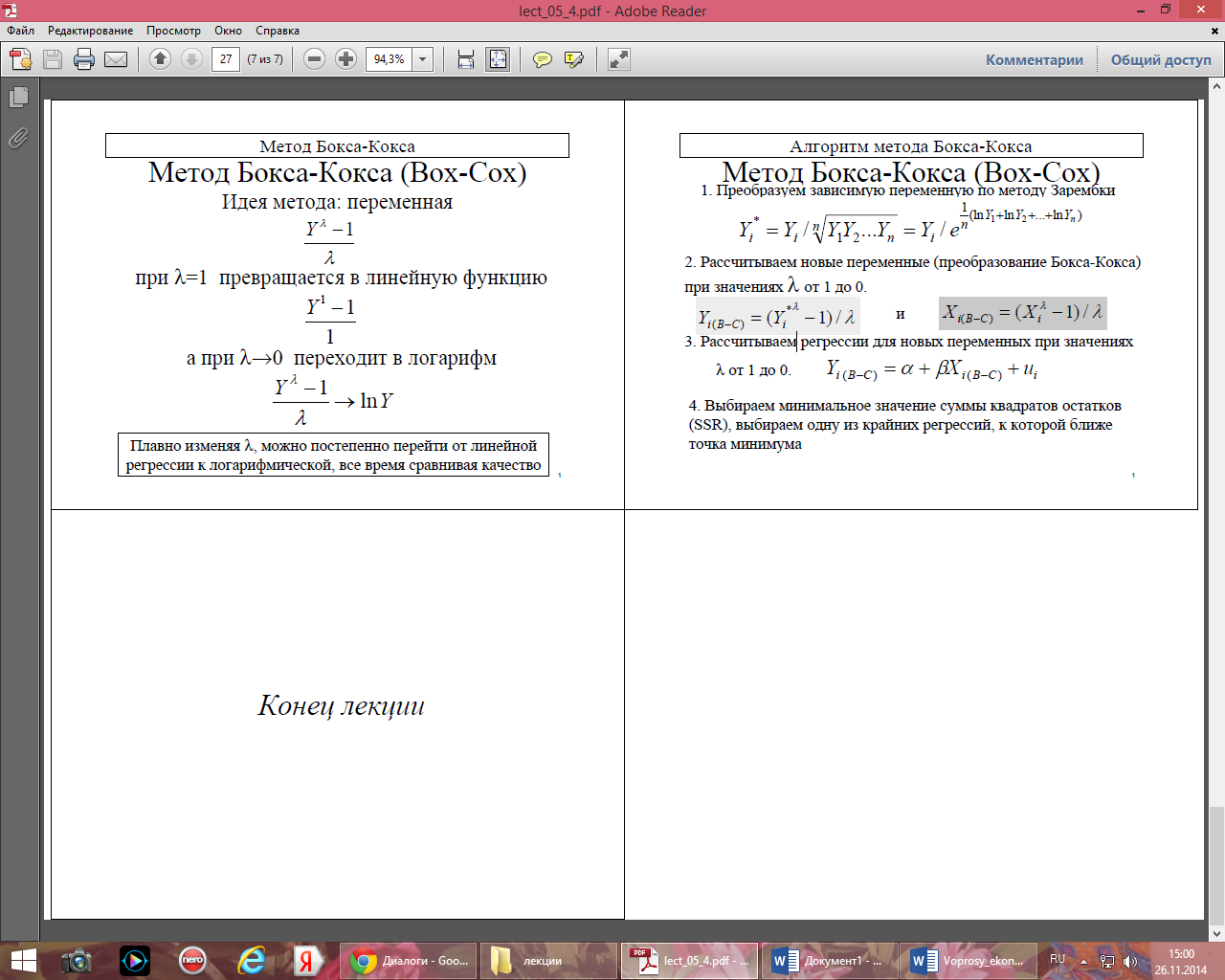Open the volume speaker tray icon
The width and height of the screenshot is (1225, 980).
(x=1130, y=962)
